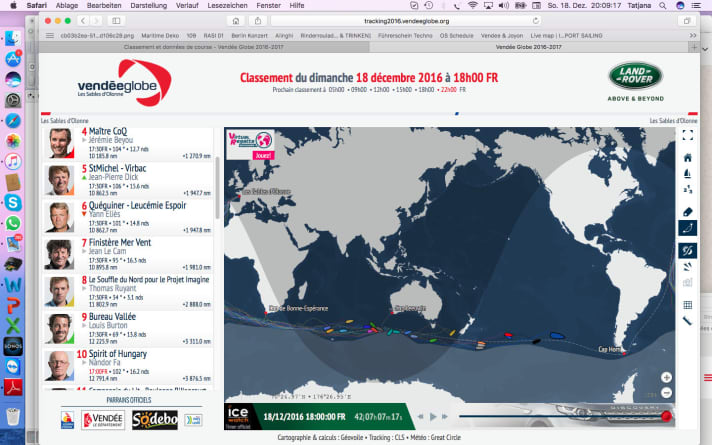Open the Bearbeiten menu
This screenshot has height=445, width=712.
tap(104, 5)
